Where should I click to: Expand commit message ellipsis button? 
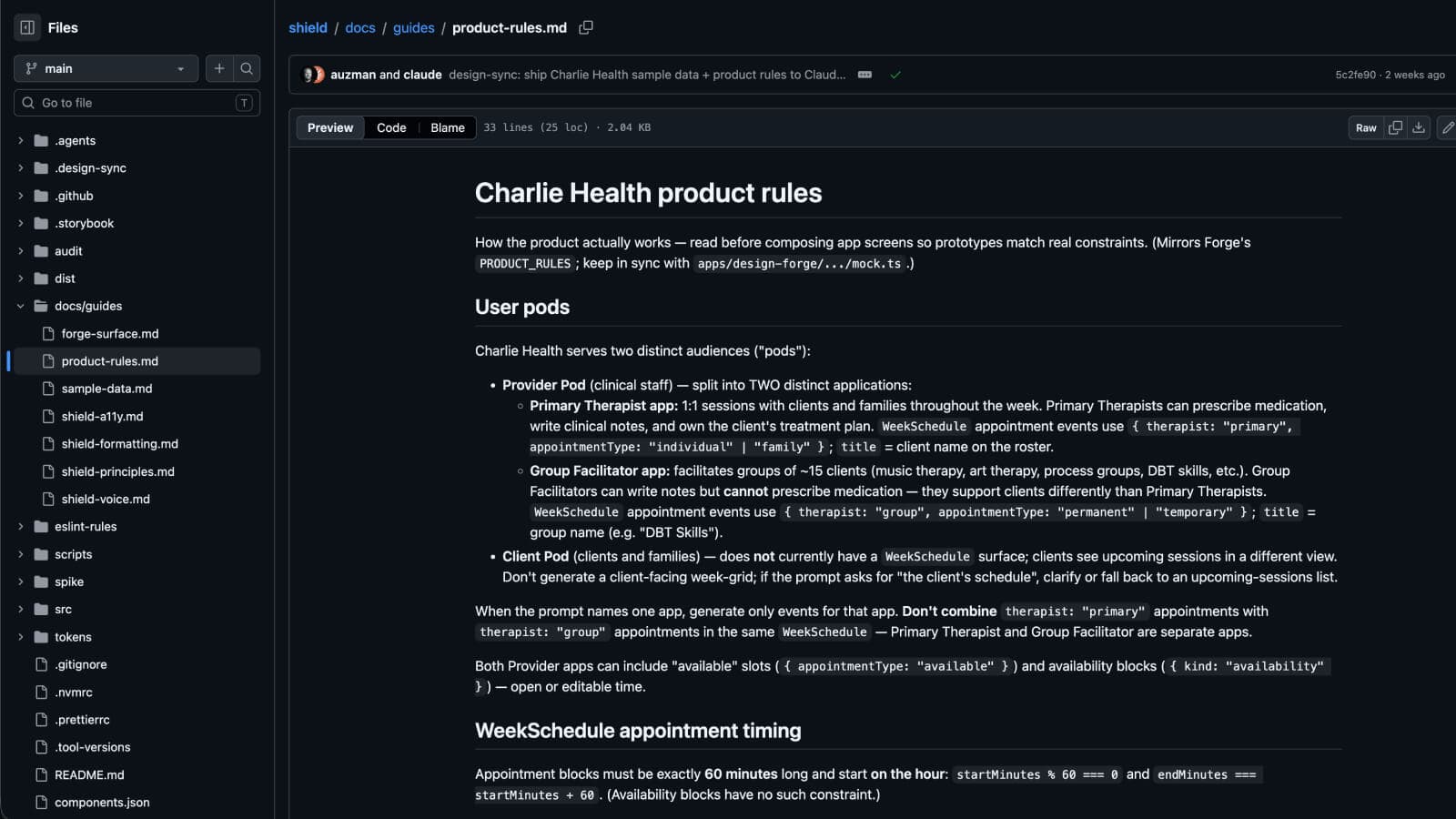864,75
